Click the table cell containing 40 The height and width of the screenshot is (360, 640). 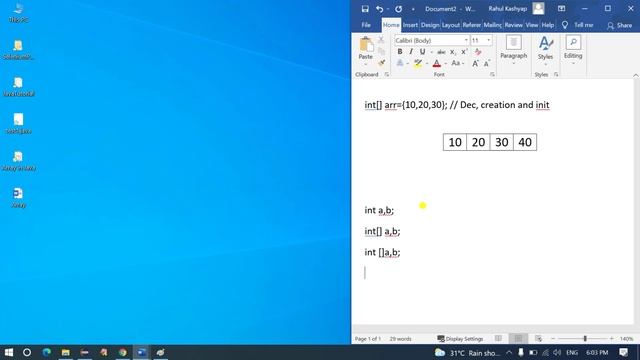coord(525,142)
